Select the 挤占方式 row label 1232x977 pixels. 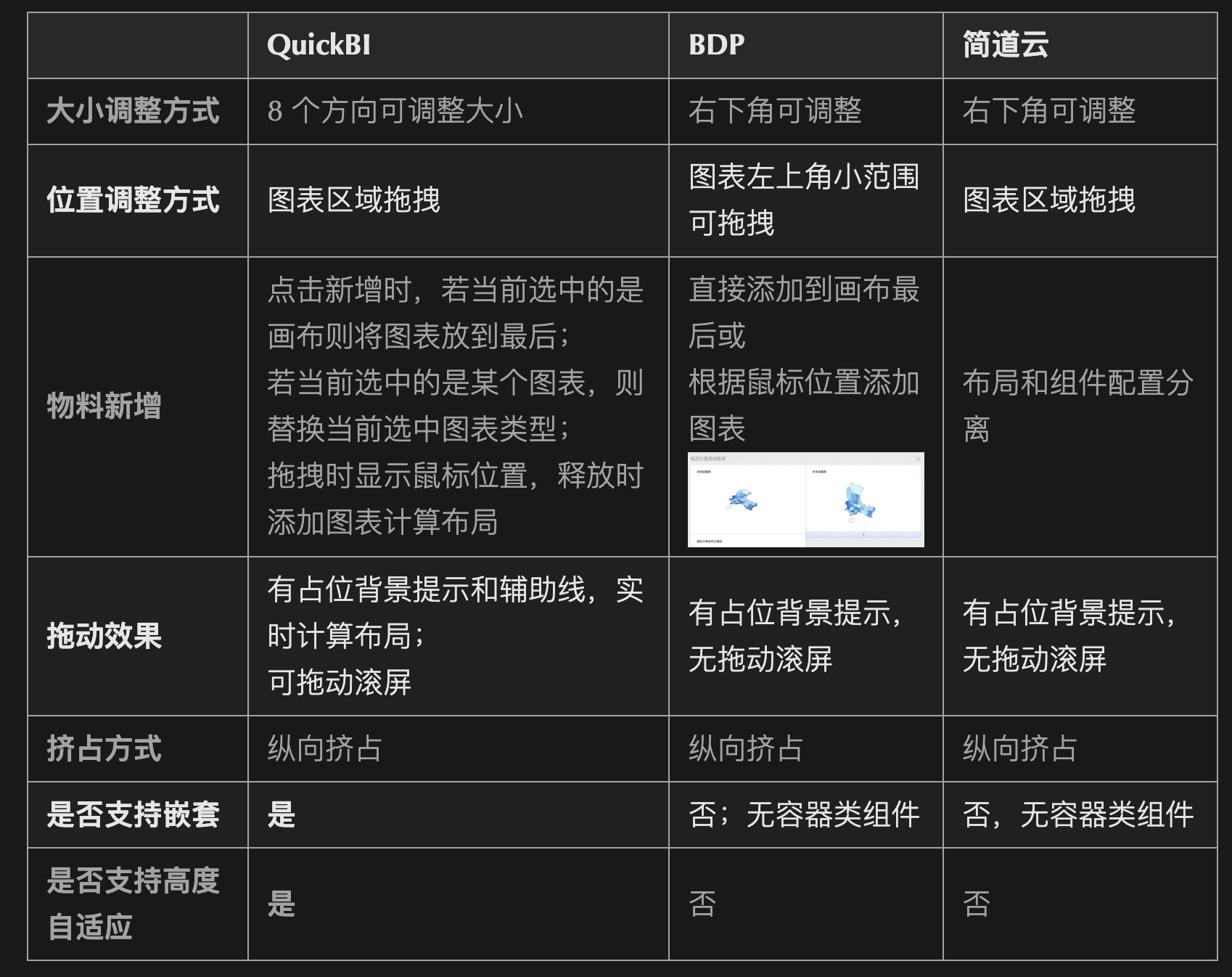[x=104, y=748]
